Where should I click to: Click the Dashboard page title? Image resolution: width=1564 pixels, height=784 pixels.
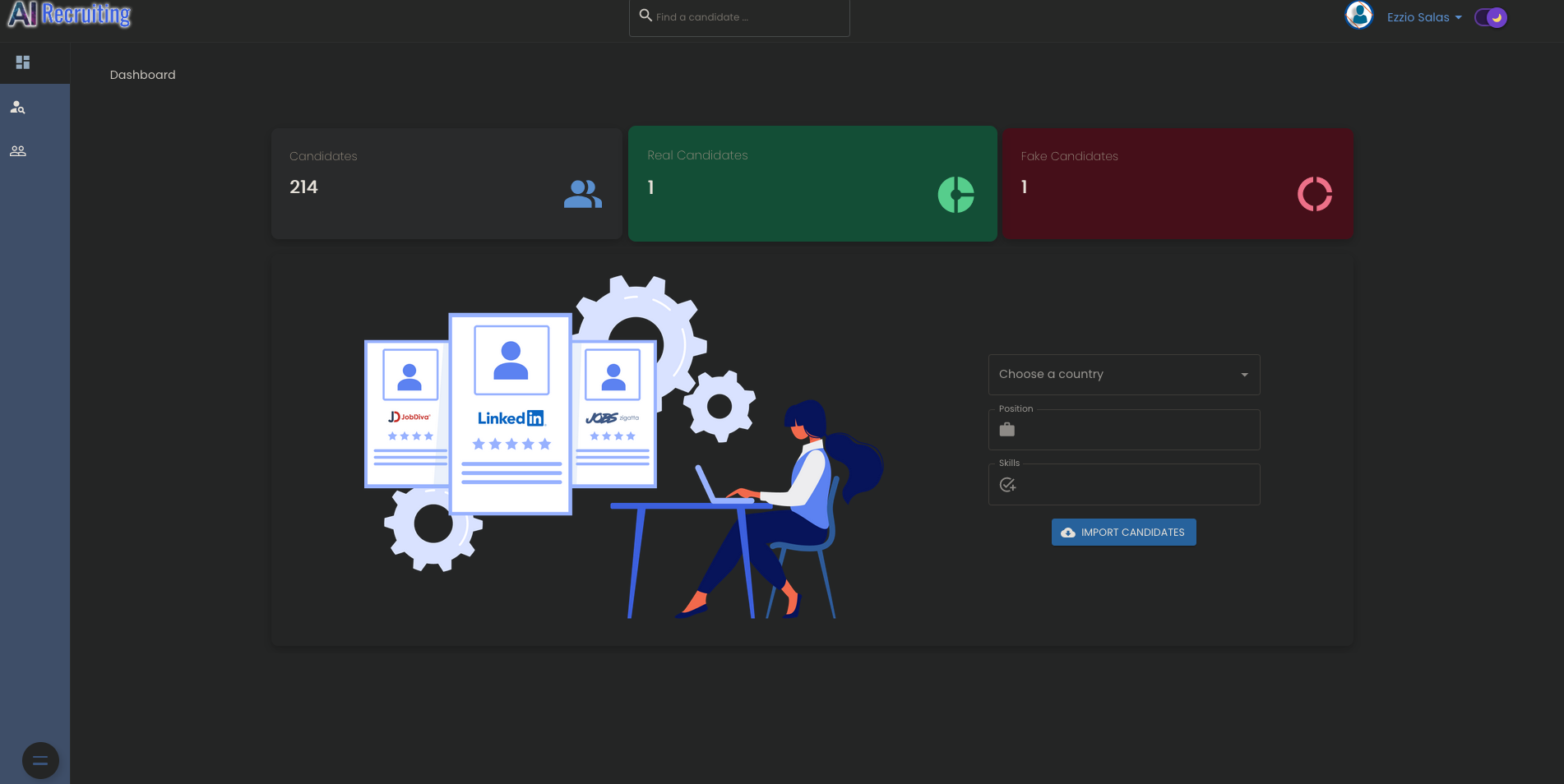[143, 75]
